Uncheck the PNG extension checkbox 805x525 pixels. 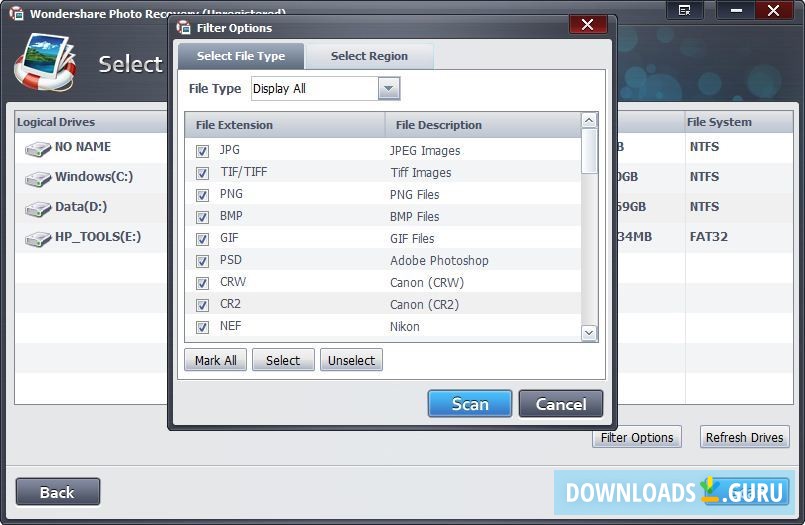(x=202, y=195)
